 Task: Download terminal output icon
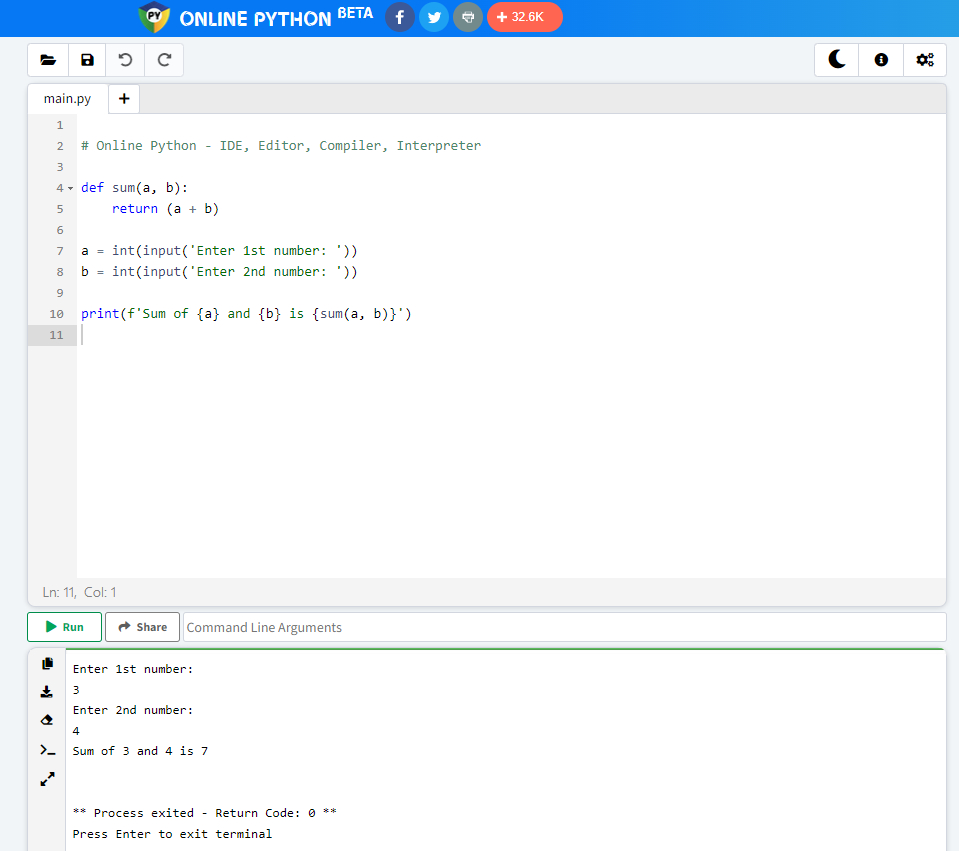(47, 692)
